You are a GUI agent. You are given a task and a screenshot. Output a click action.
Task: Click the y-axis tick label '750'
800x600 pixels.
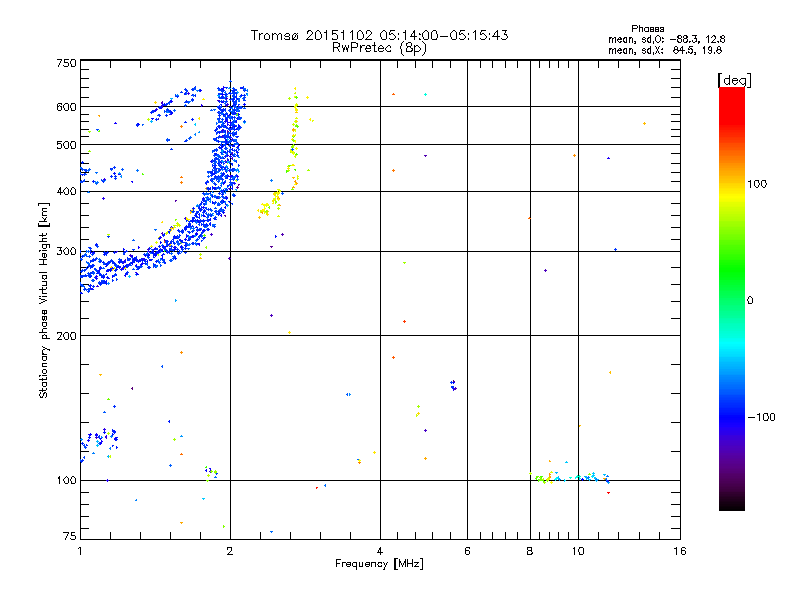pyautogui.click(x=67, y=63)
